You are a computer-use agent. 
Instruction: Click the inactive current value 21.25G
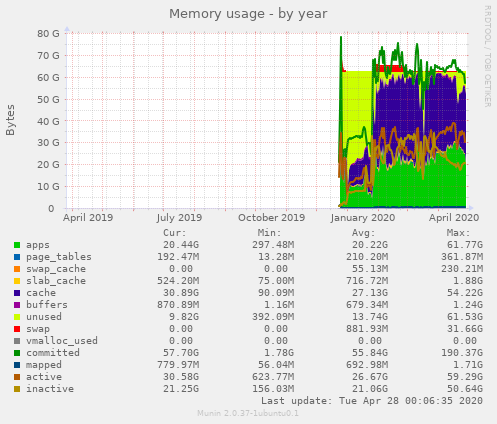click(x=181, y=389)
